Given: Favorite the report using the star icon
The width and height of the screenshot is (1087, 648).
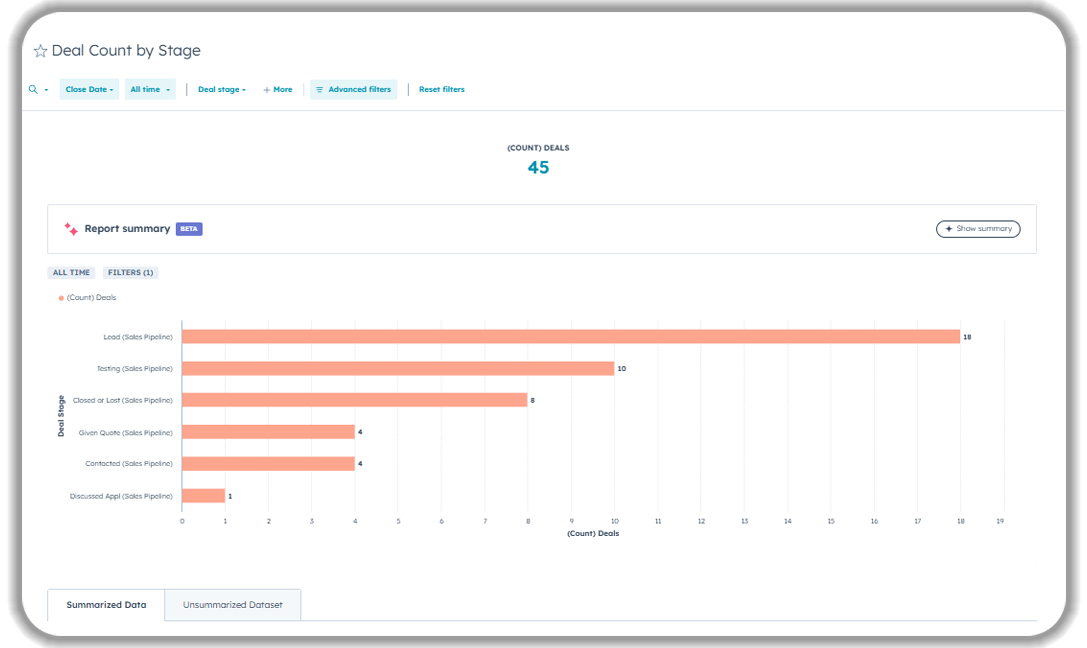Looking at the screenshot, I should click(x=40, y=50).
